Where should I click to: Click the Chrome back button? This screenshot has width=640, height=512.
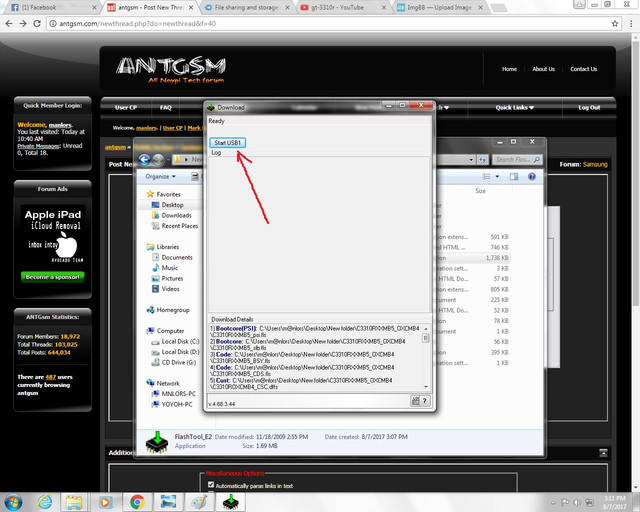9,24
